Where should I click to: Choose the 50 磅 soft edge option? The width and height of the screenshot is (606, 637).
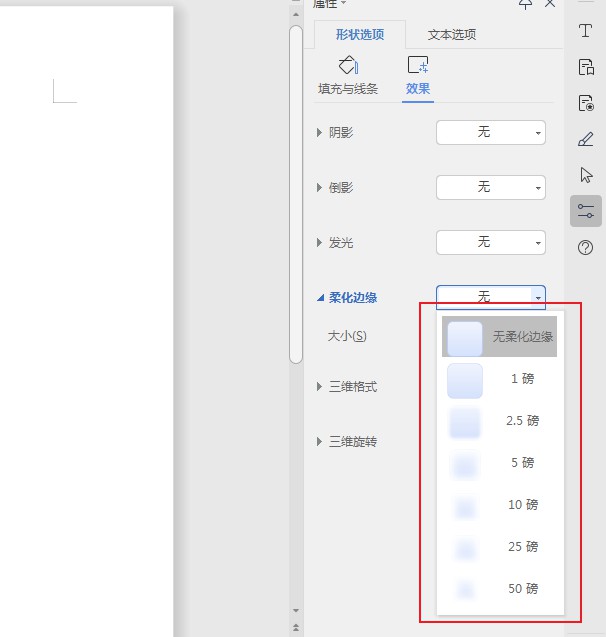pos(499,589)
